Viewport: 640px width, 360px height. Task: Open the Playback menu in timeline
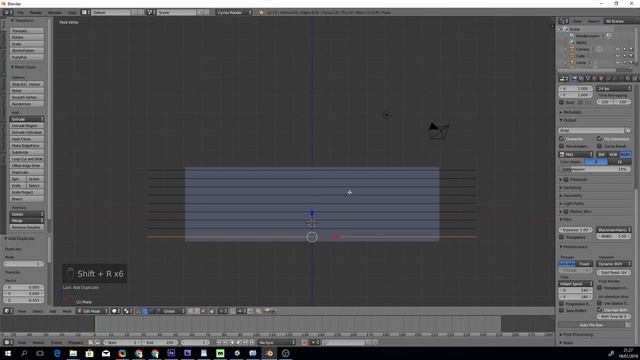click(x=76, y=342)
